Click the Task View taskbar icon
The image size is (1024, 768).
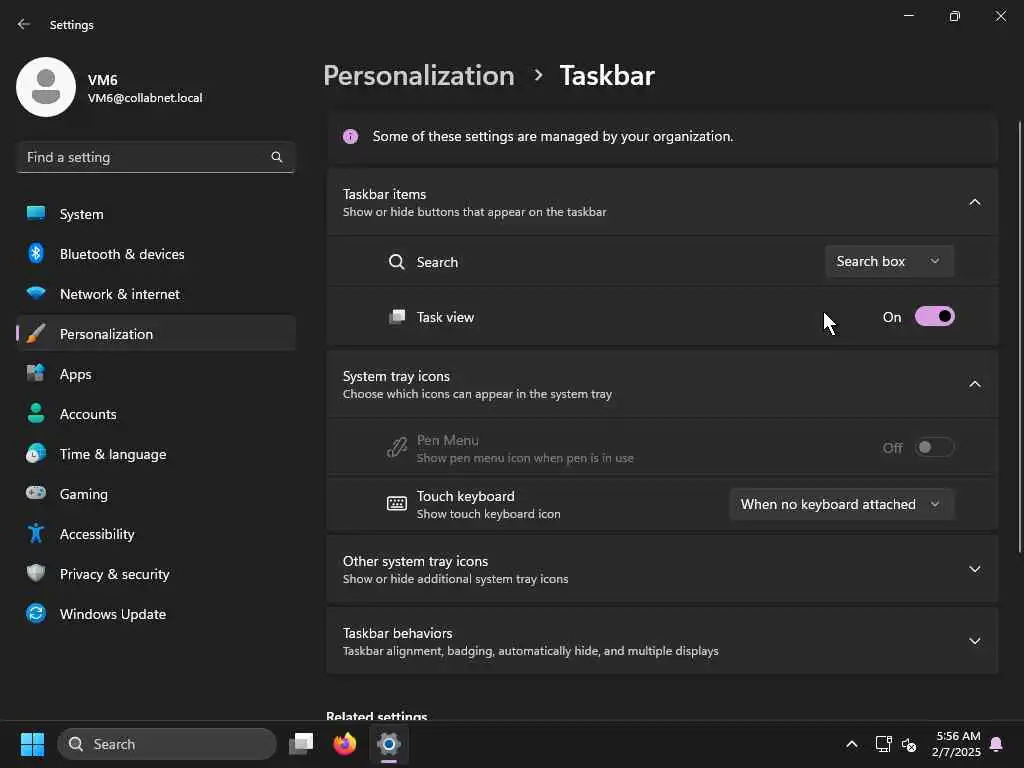301,744
